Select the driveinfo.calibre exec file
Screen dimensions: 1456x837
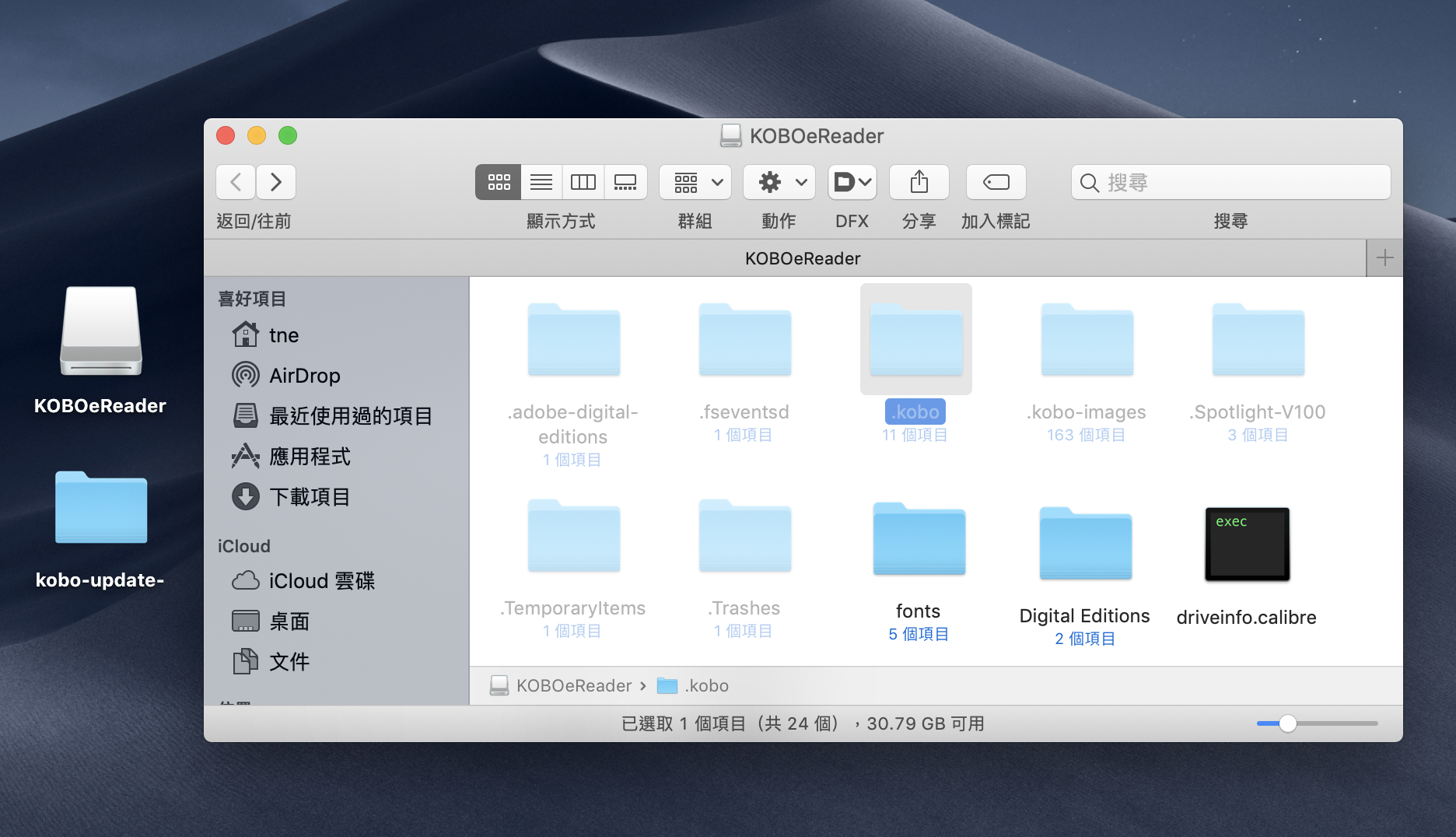pos(1248,545)
